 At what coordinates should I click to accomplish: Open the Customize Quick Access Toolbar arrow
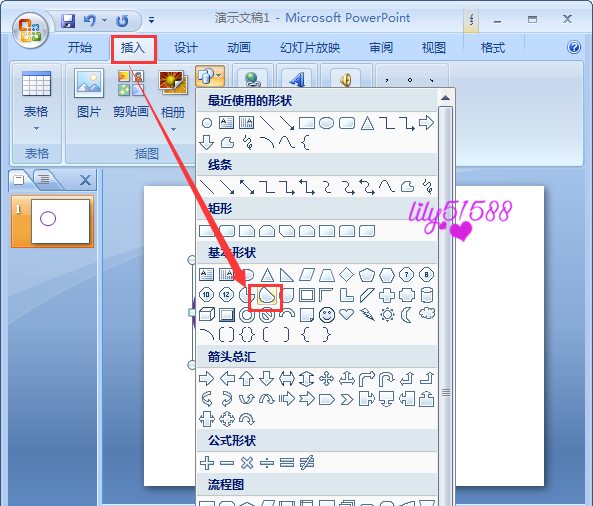pyautogui.click(x=151, y=20)
